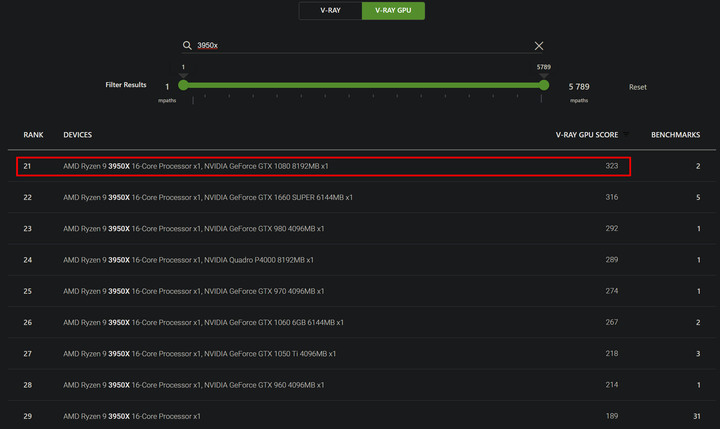The image size is (720, 429).
Task: Click the score value 274
Action: pos(611,291)
